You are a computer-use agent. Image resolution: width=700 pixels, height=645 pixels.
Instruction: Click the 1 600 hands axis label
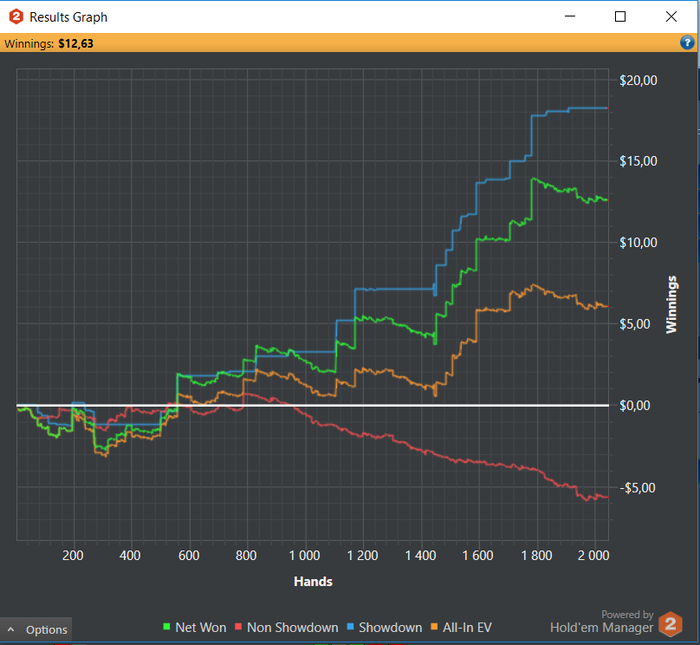click(x=478, y=555)
